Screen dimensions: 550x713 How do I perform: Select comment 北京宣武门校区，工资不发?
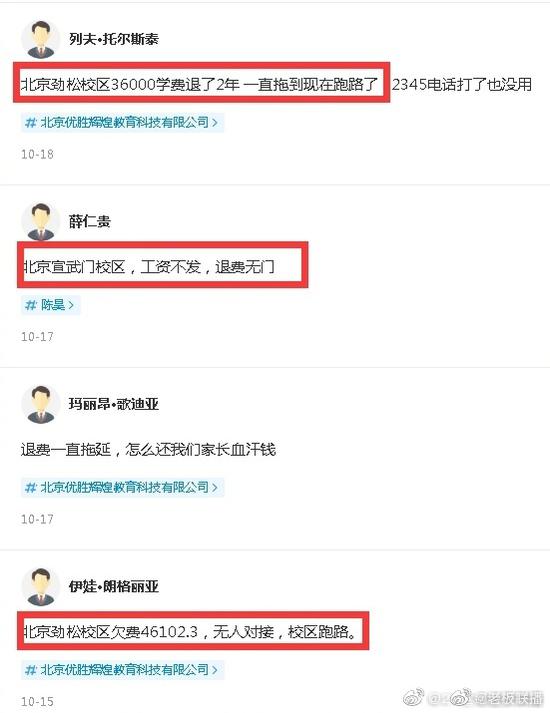149,267
